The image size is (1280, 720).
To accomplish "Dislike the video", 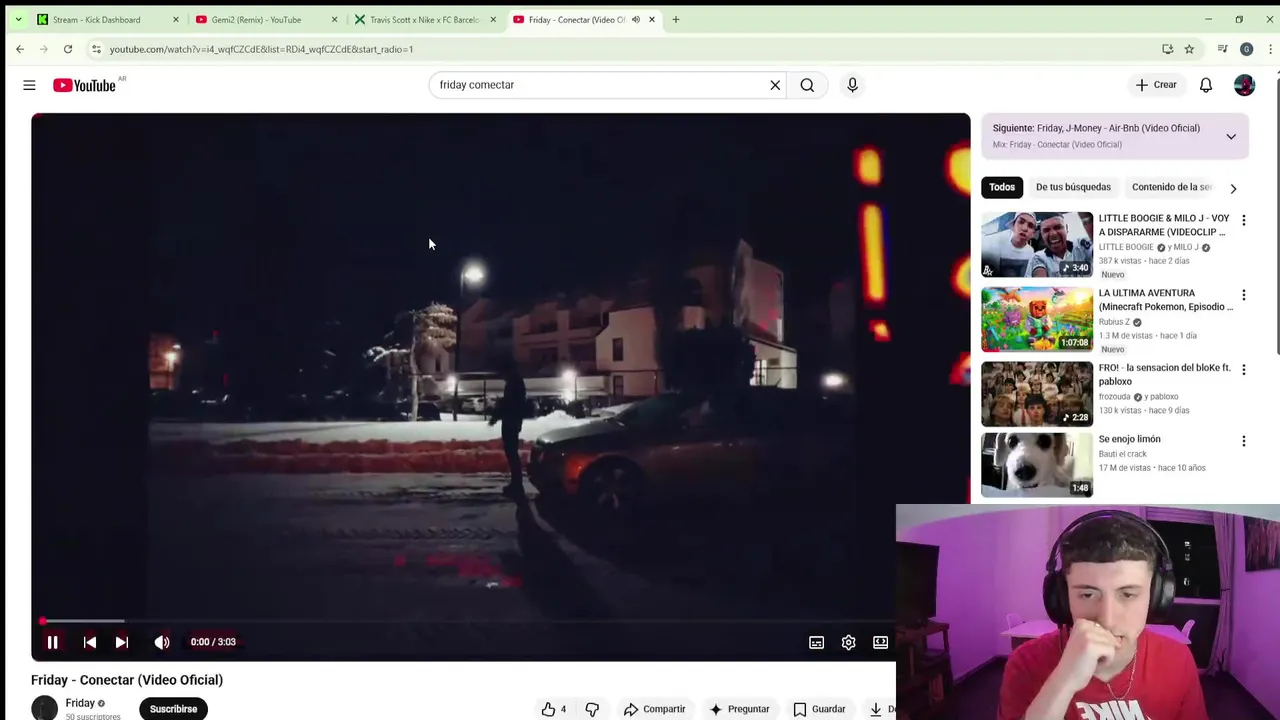I will tap(592, 709).
